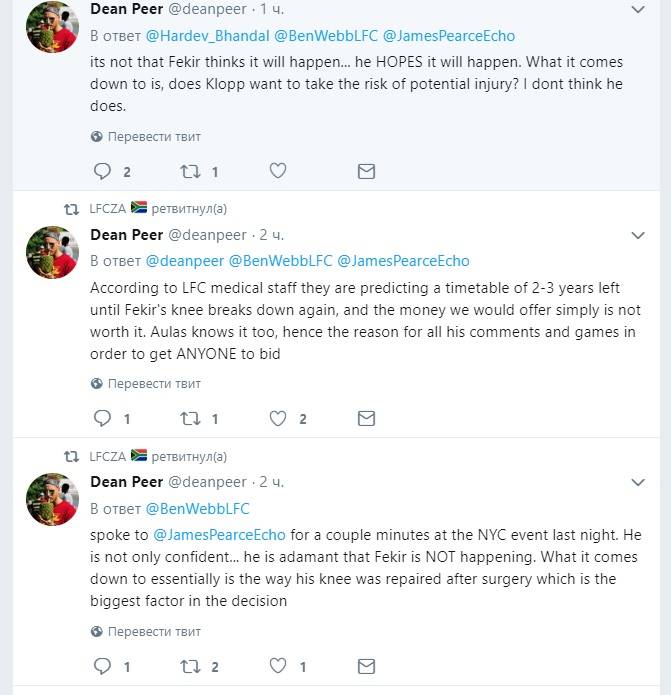Screen dimensions: 671x695
Task: Open Dean Peer avatar on first tweet
Action: click(52, 25)
